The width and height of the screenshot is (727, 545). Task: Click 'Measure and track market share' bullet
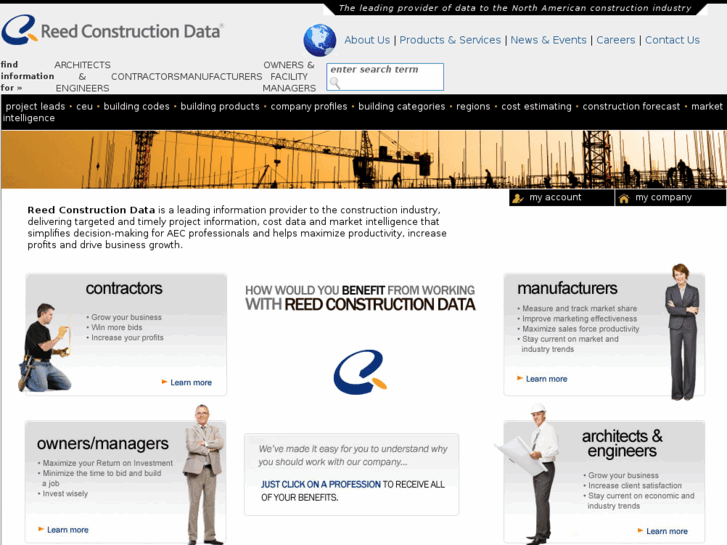(580, 308)
